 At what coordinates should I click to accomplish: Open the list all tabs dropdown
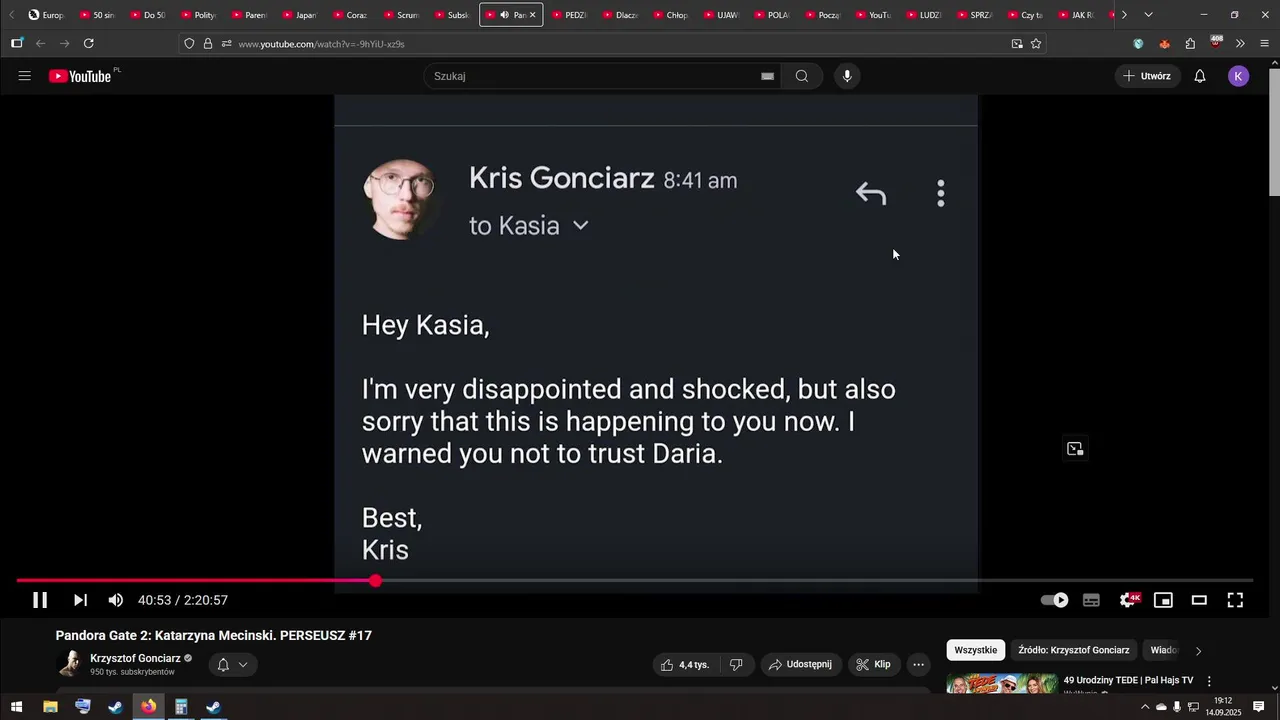tap(1148, 15)
